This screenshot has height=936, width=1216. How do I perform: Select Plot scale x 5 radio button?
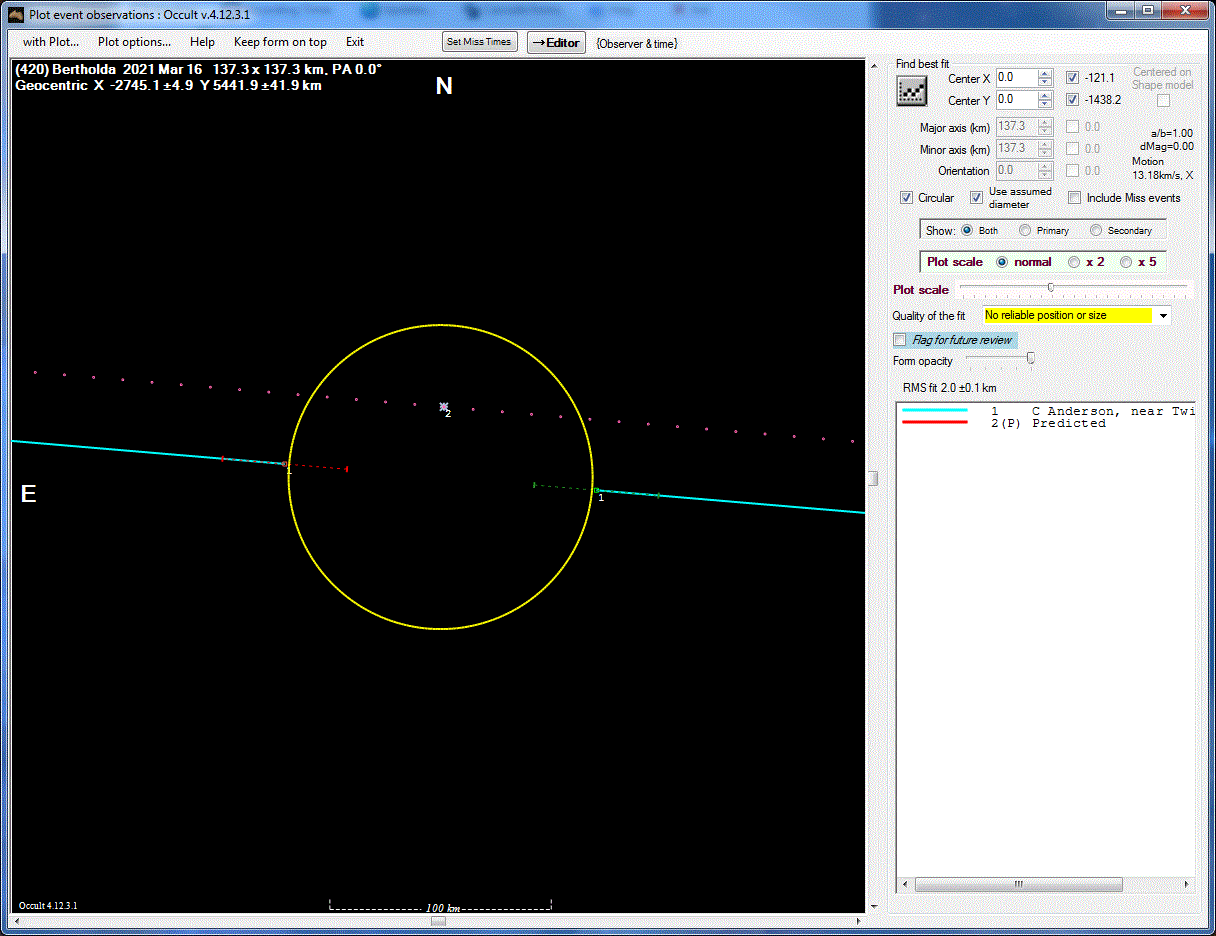pos(1126,262)
